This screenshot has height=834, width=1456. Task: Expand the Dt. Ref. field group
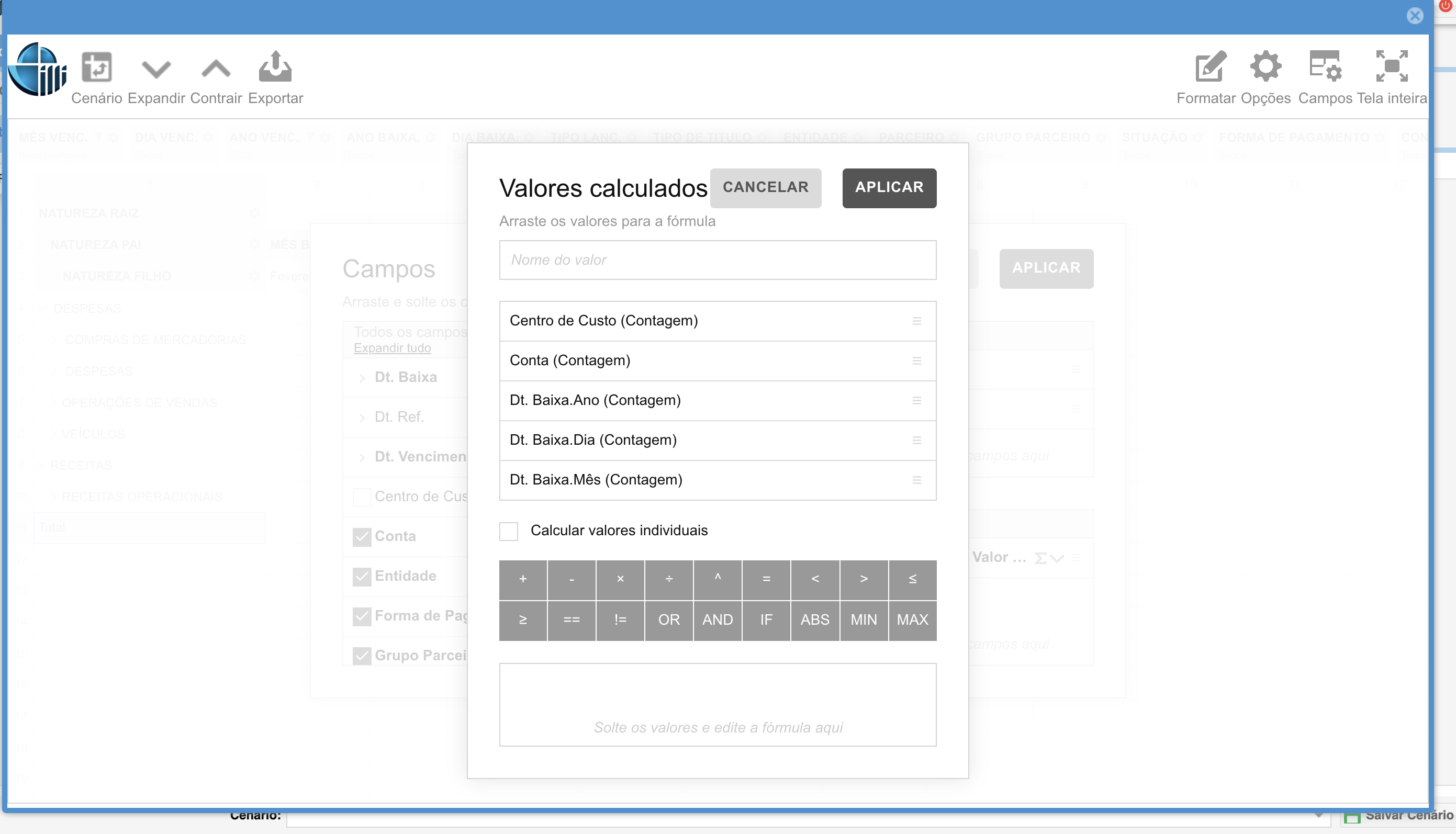pos(362,418)
